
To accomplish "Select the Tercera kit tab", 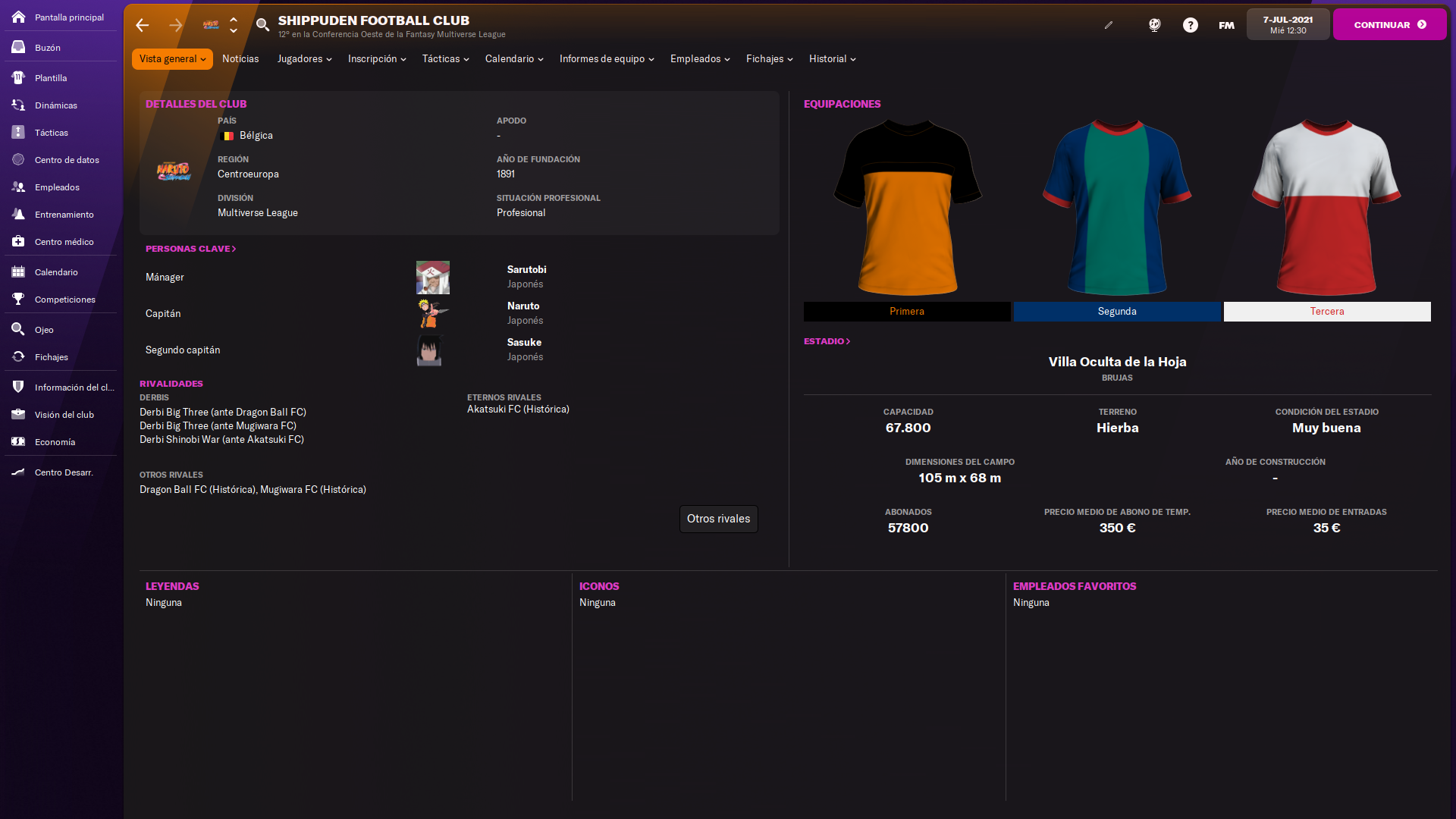I will point(1327,312).
